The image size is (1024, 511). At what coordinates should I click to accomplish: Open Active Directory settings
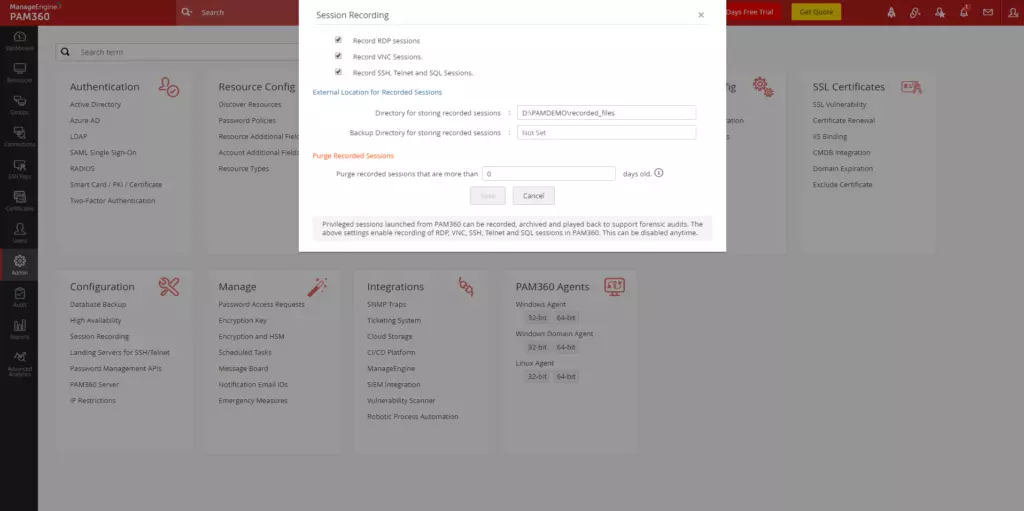[x=95, y=105]
